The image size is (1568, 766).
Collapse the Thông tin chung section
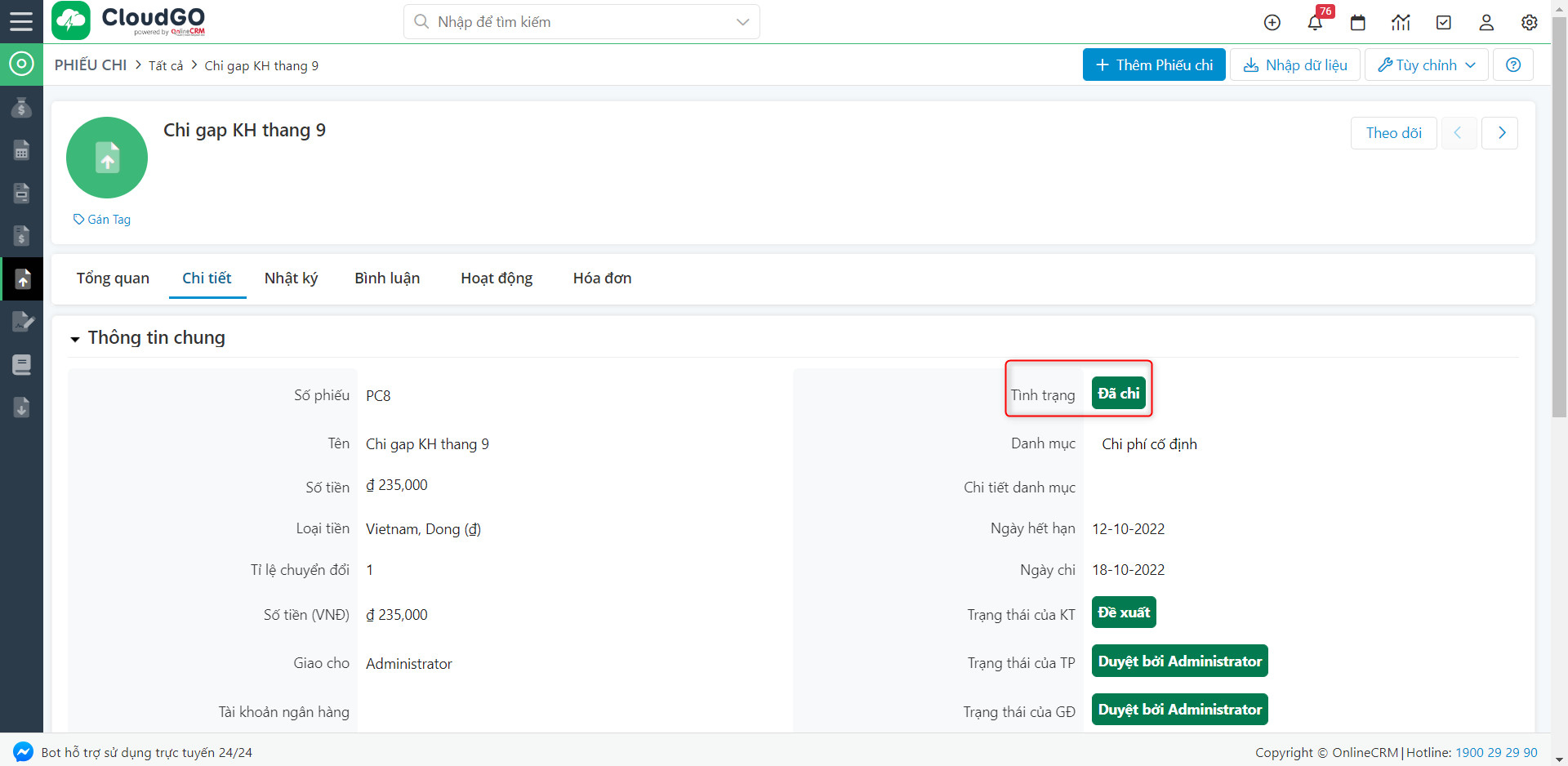click(75, 338)
